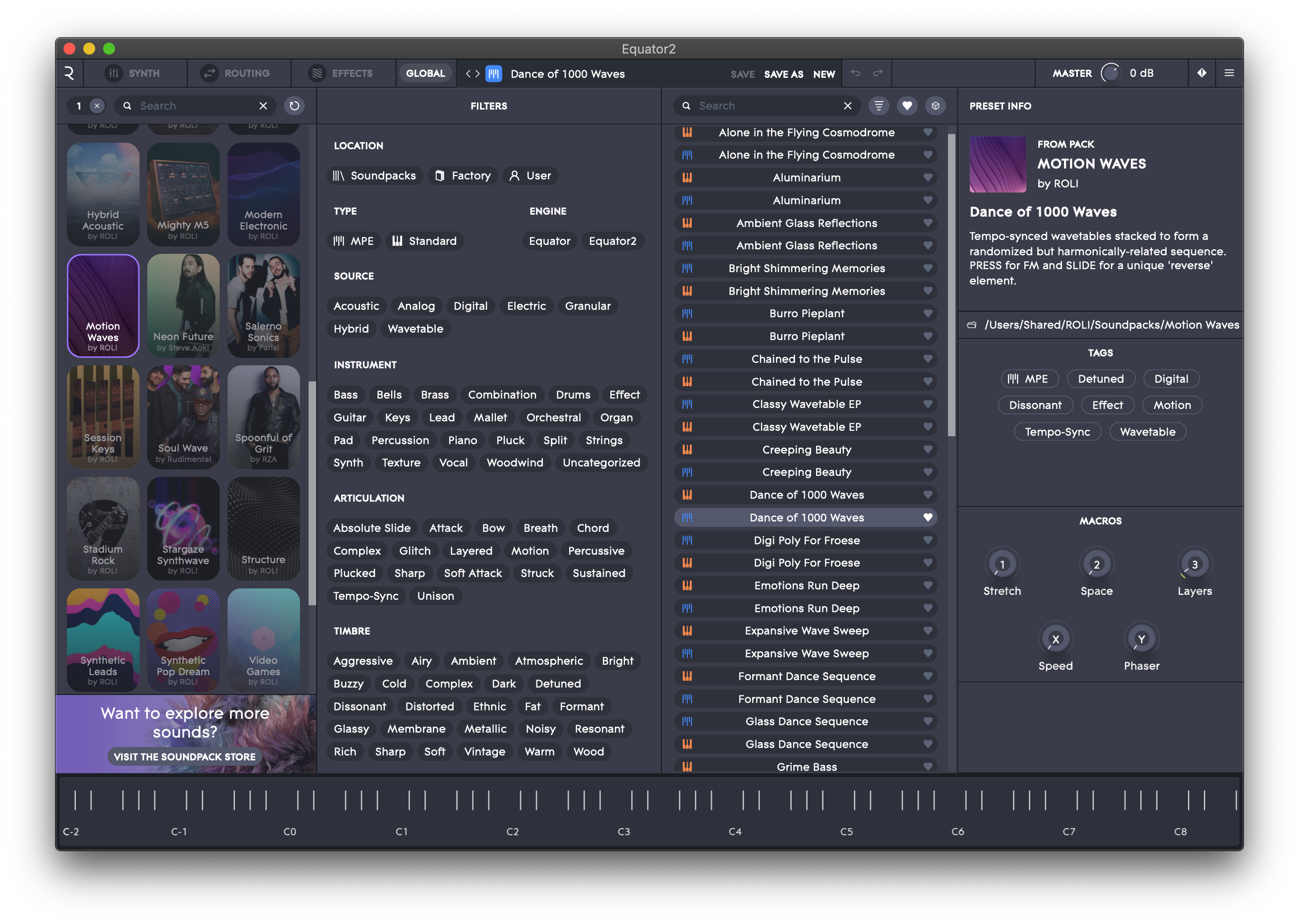Click the preset list scrollbar
Viewport: 1299px width, 924px height.
click(951, 285)
